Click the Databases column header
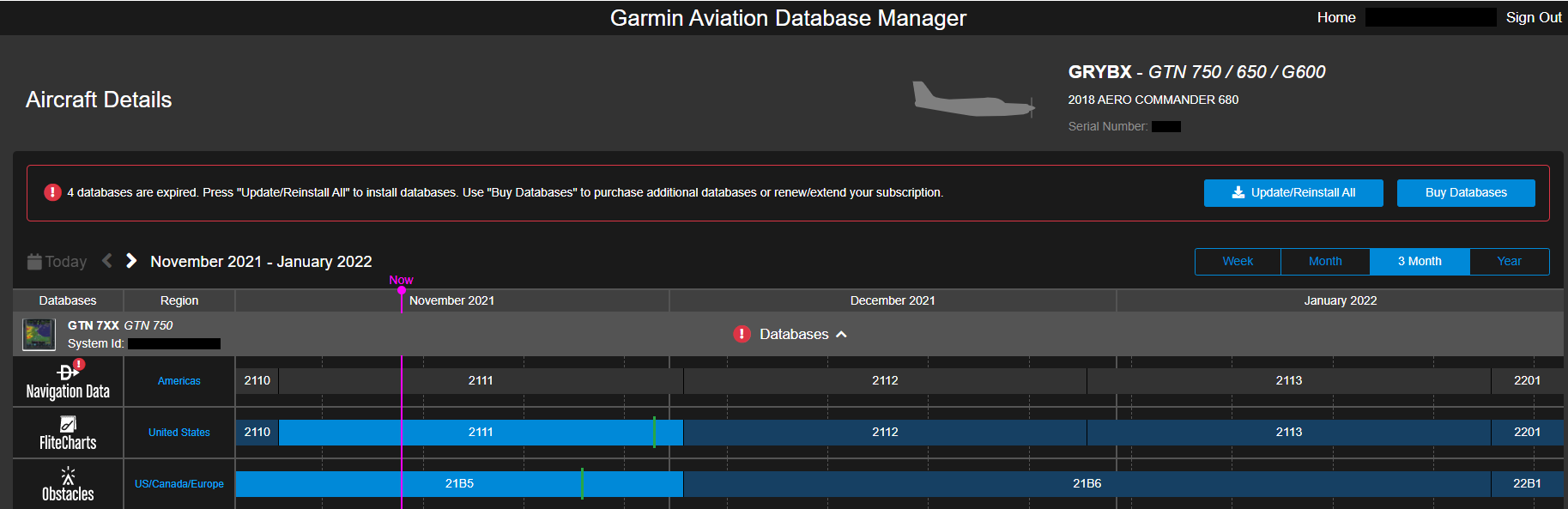Viewport: 1568px width, 509px height. 68,300
